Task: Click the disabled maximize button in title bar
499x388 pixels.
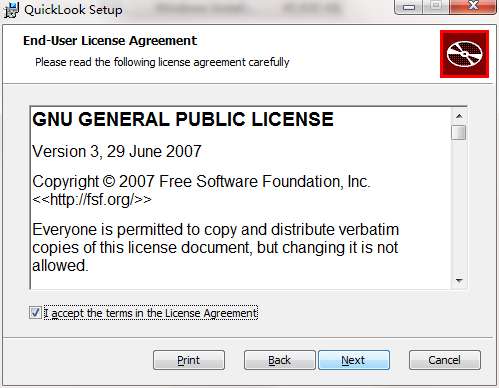Action: click(437, 7)
